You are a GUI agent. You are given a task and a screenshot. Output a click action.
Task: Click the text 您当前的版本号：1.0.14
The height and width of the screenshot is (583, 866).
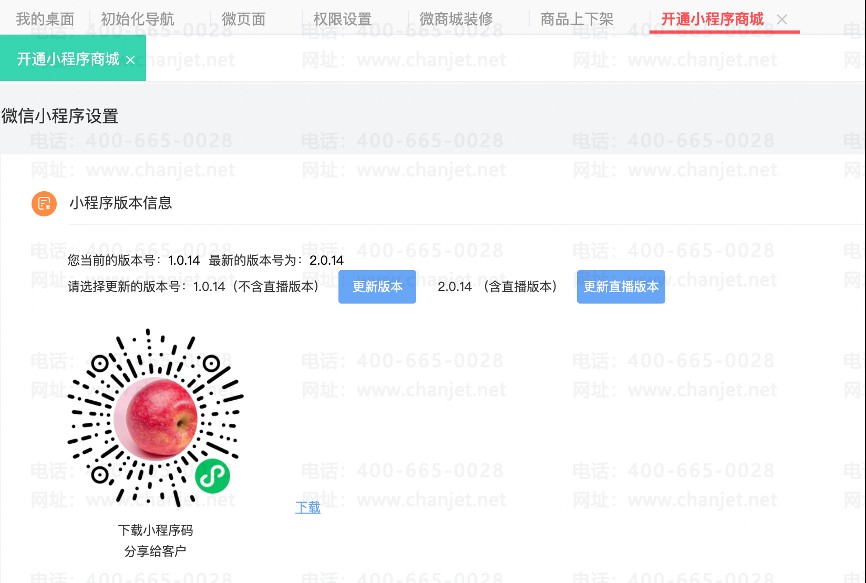pyautogui.click(x=134, y=260)
